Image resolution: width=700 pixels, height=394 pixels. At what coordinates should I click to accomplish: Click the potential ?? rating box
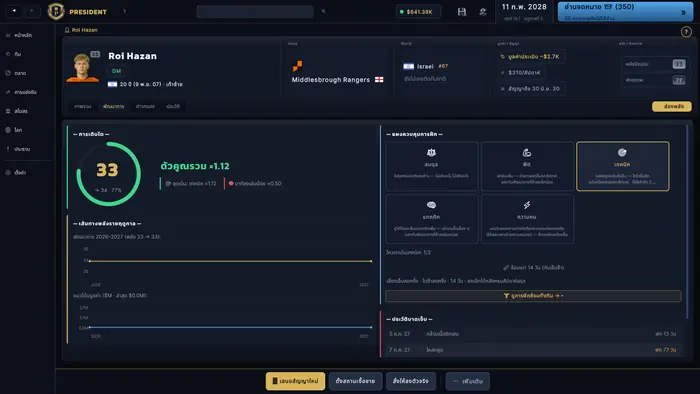click(679, 80)
